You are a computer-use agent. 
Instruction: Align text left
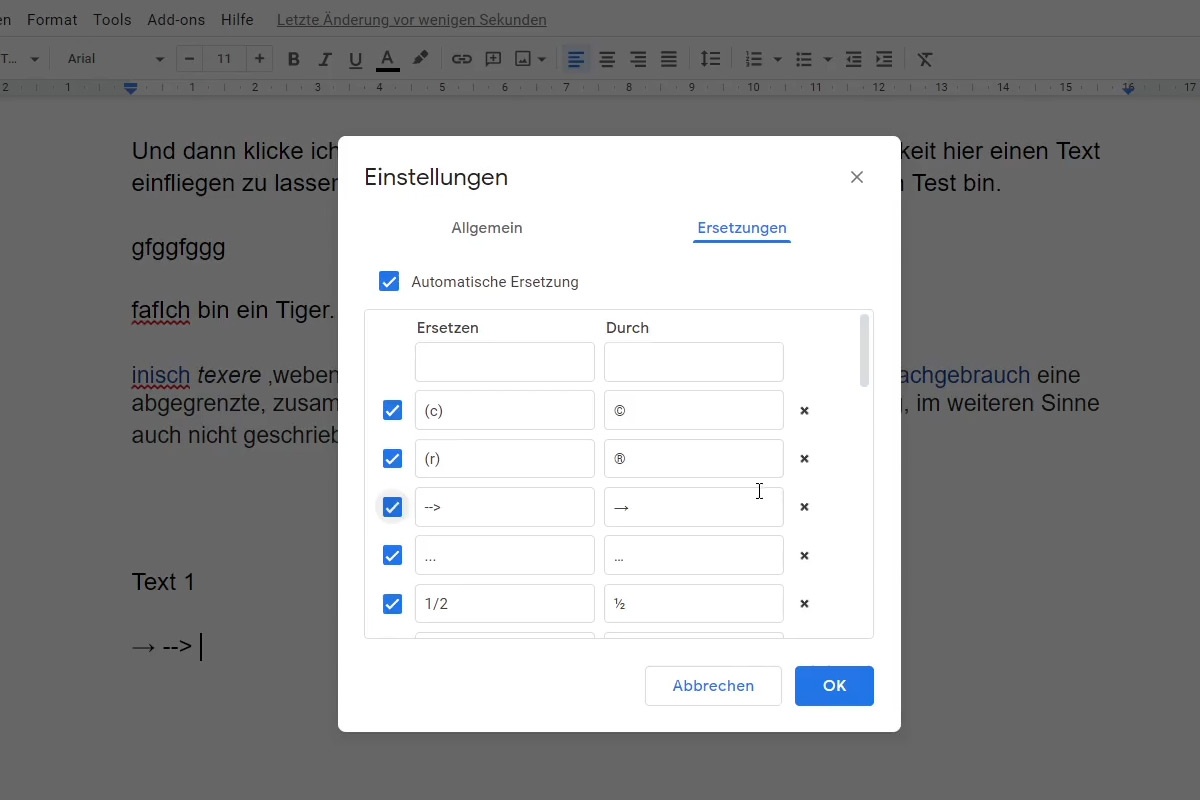pyautogui.click(x=576, y=59)
